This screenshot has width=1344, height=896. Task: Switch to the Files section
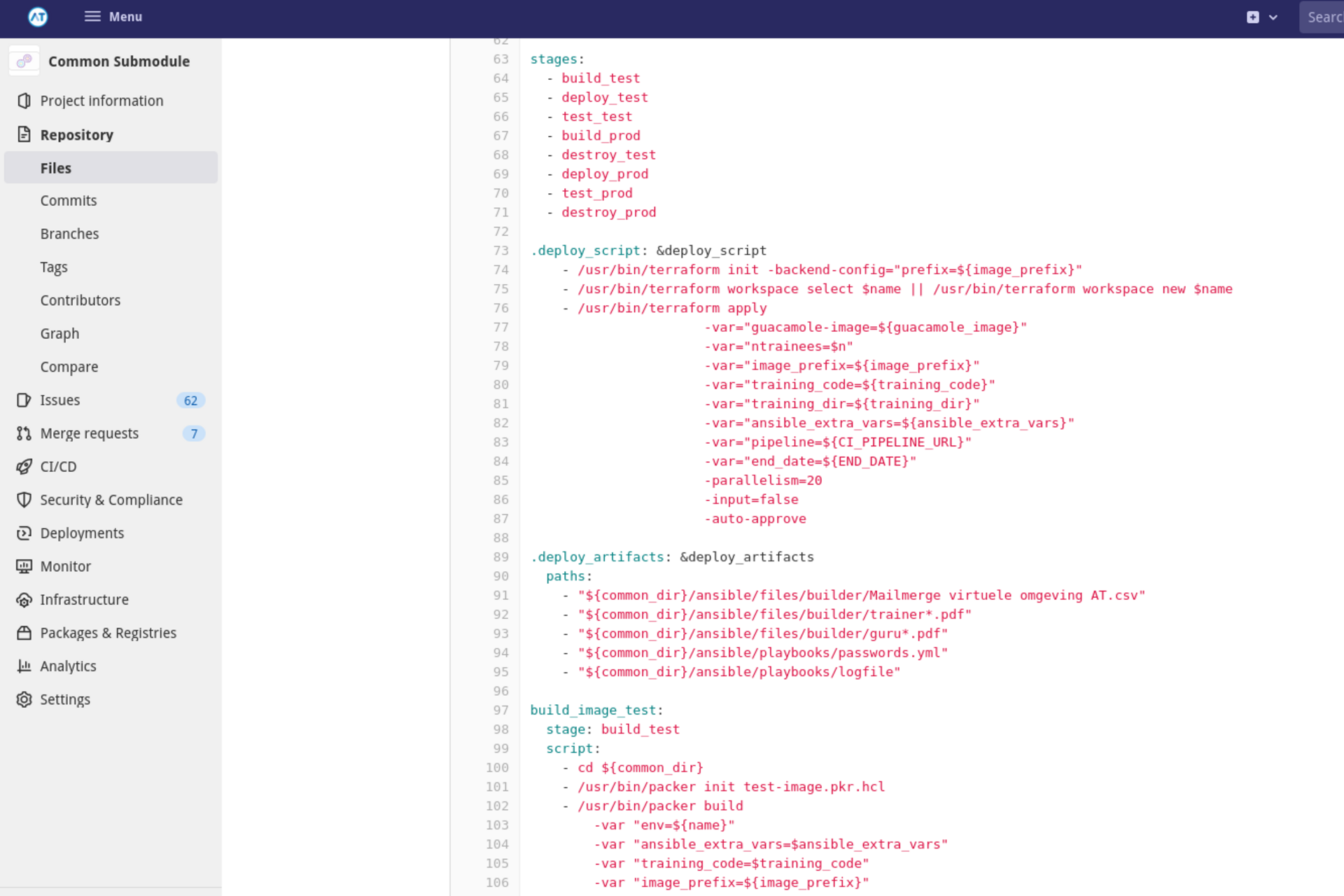tap(55, 167)
